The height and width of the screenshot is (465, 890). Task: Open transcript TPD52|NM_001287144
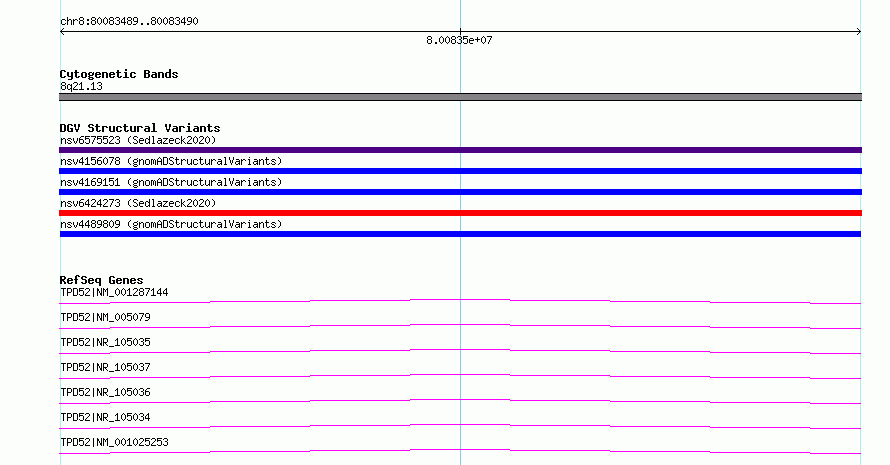coord(114,292)
